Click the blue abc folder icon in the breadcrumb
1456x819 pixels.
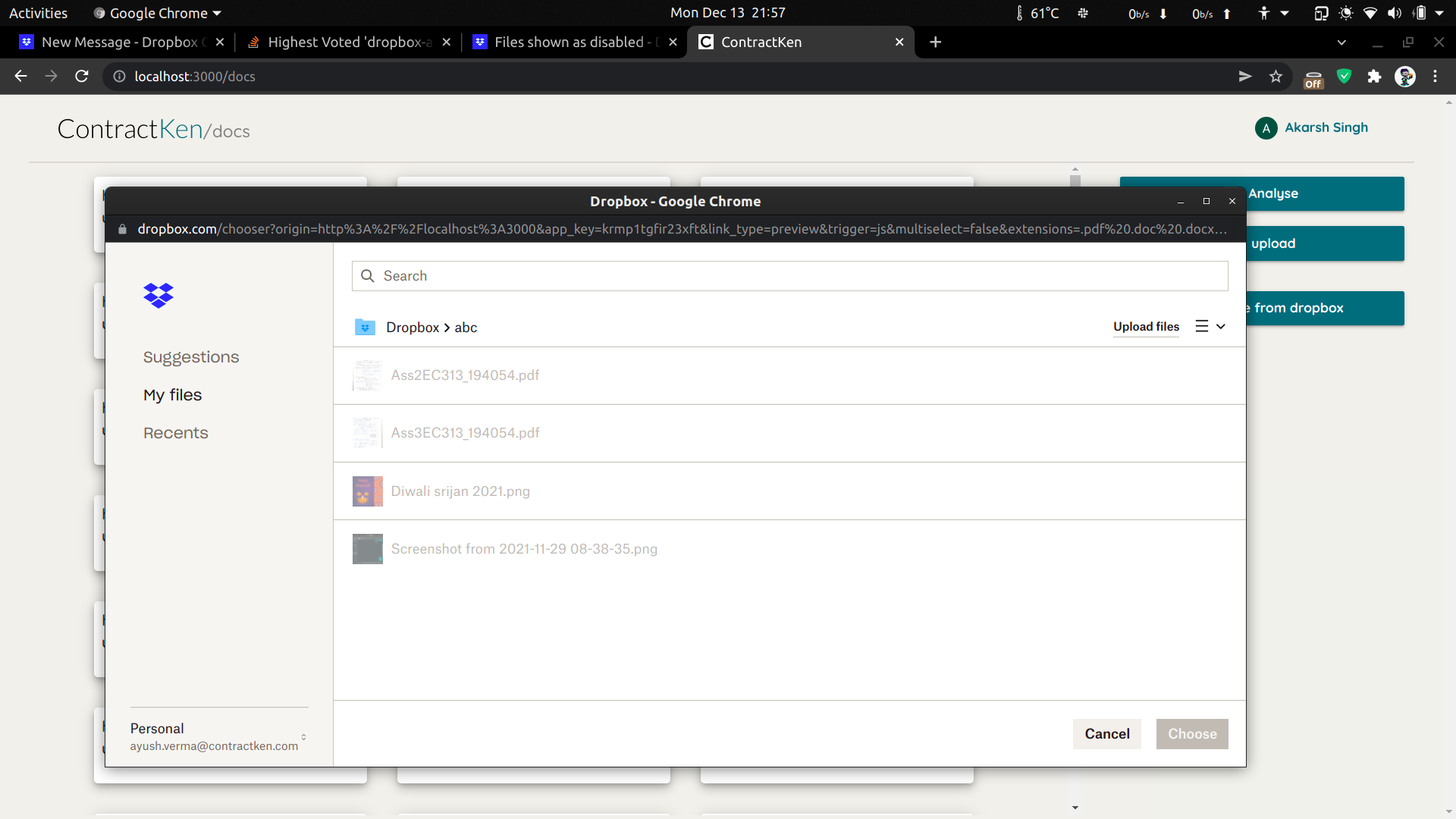point(366,327)
